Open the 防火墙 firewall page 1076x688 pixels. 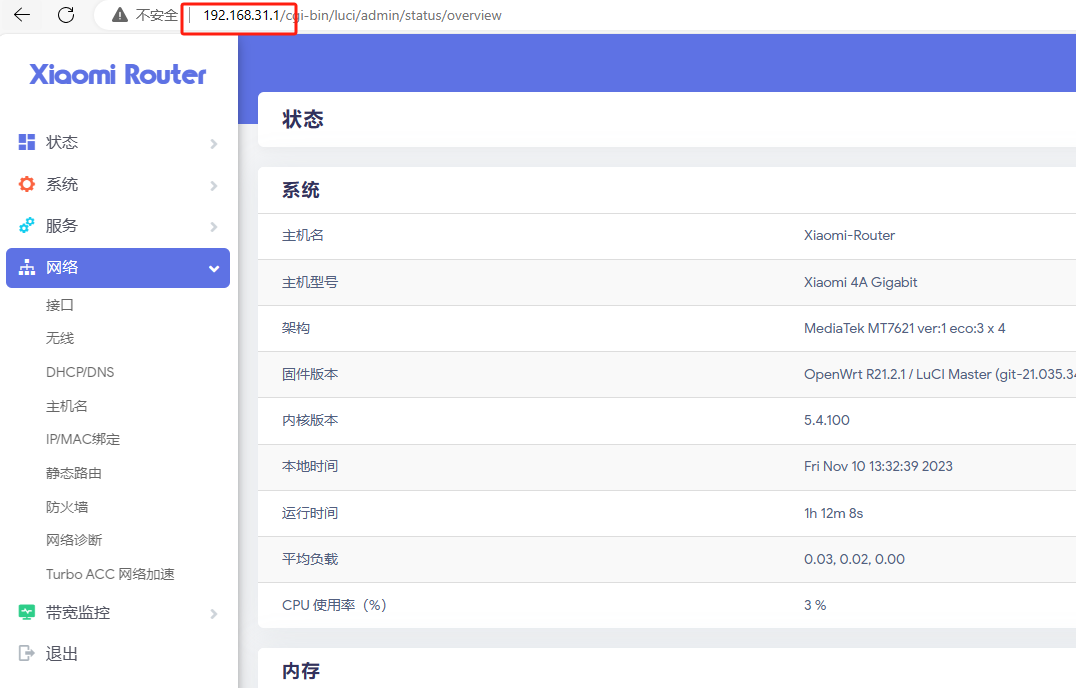pyautogui.click(x=67, y=507)
